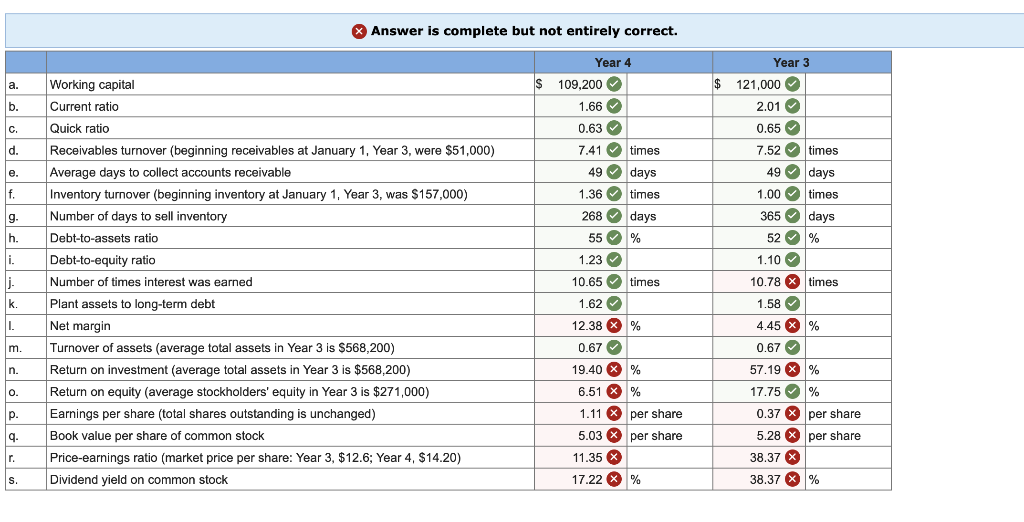The height and width of the screenshot is (522, 1024).
Task: Click the 'Earnings per share' row label
Action: coord(213,414)
